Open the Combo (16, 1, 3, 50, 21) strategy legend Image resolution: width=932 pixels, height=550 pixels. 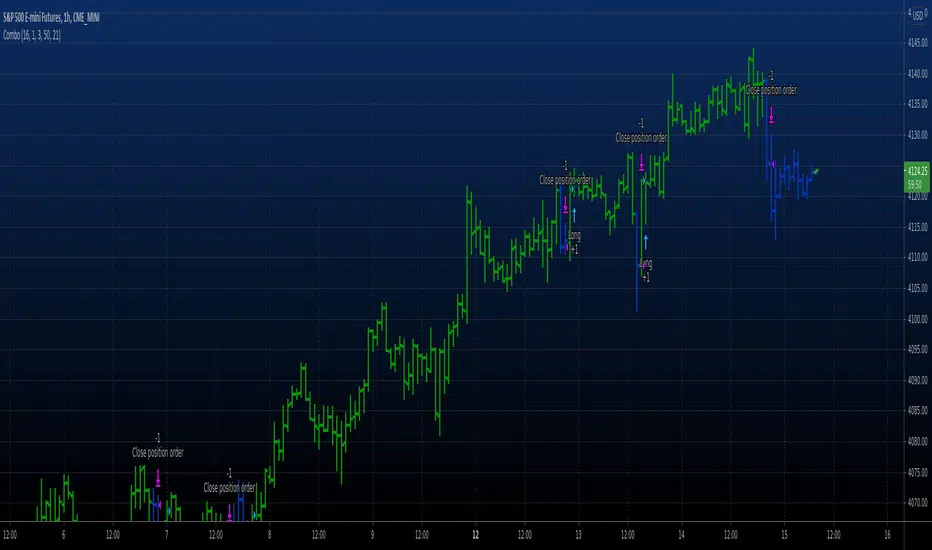(x=32, y=36)
